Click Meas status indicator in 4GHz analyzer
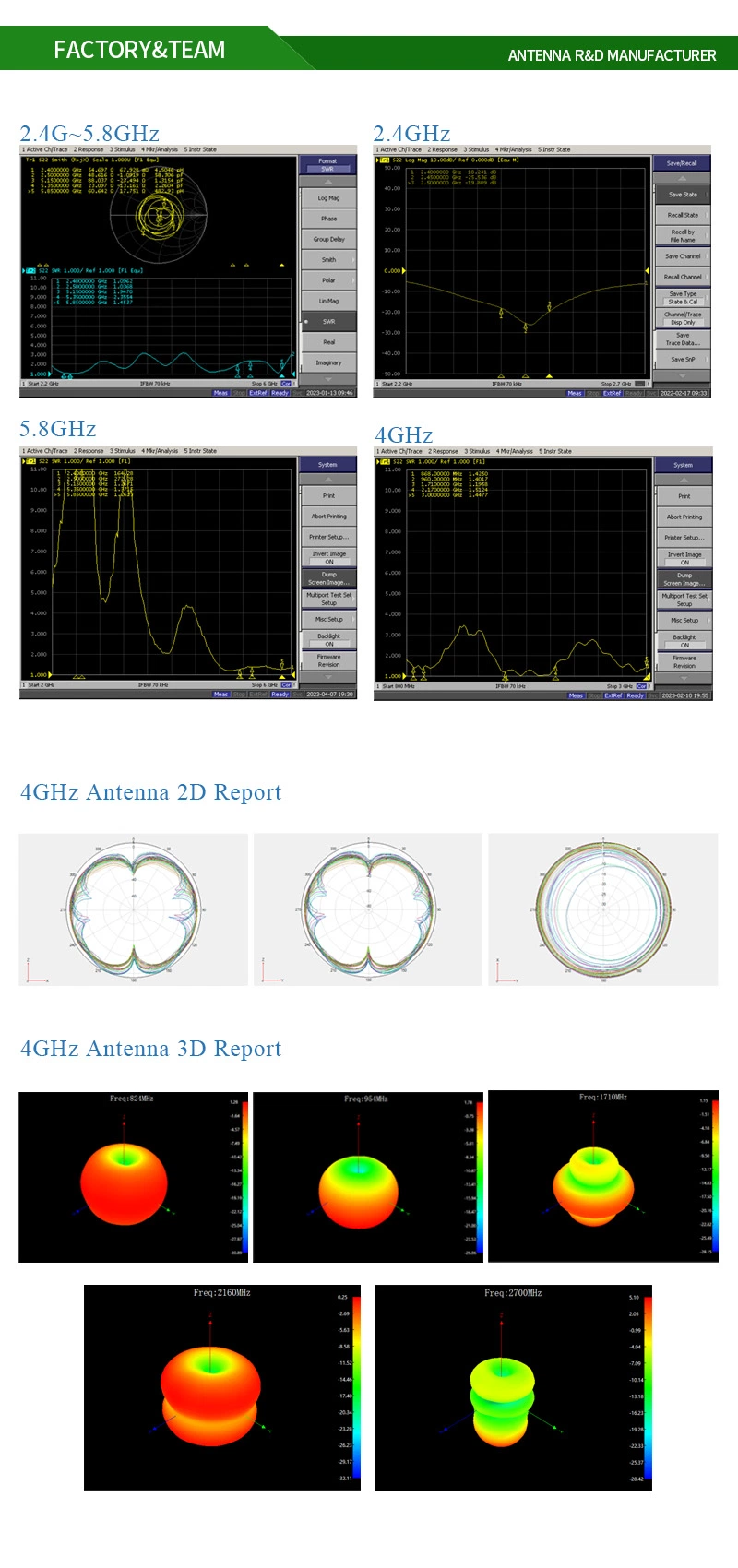This screenshot has width=738, height=1568. pyautogui.click(x=576, y=695)
